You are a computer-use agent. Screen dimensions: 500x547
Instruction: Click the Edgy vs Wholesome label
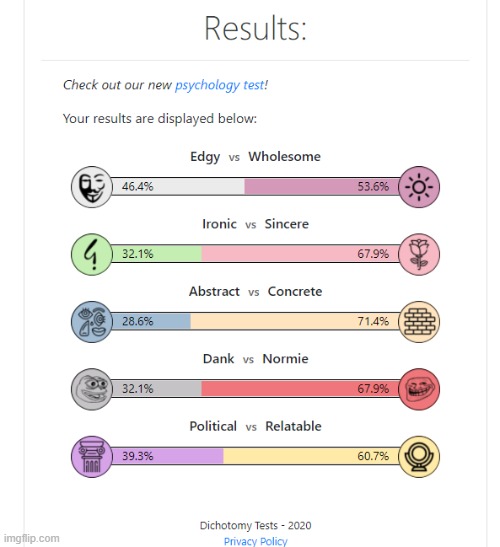255,157
